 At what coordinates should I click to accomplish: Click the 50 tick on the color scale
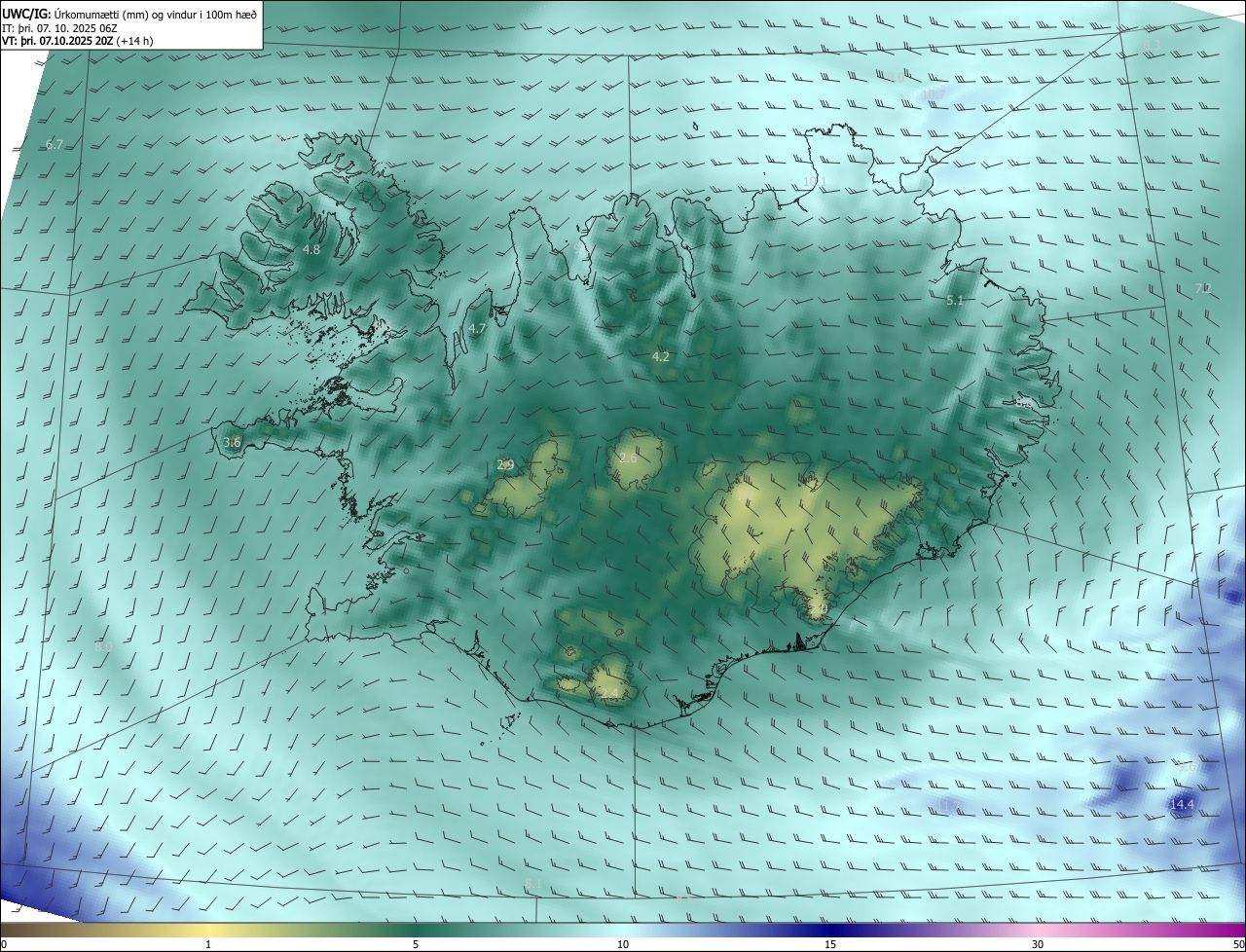click(x=1238, y=944)
